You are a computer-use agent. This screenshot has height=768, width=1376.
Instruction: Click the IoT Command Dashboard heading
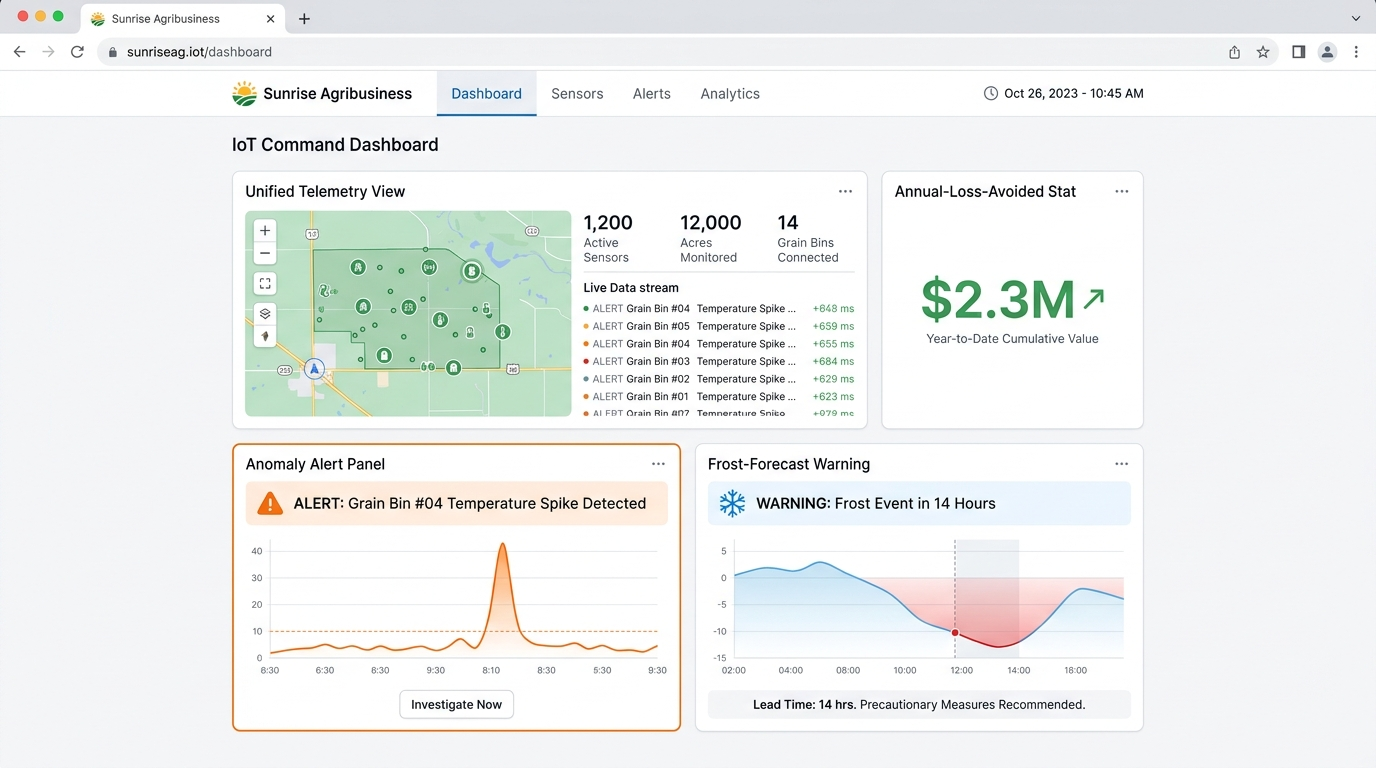(x=335, y=145)
